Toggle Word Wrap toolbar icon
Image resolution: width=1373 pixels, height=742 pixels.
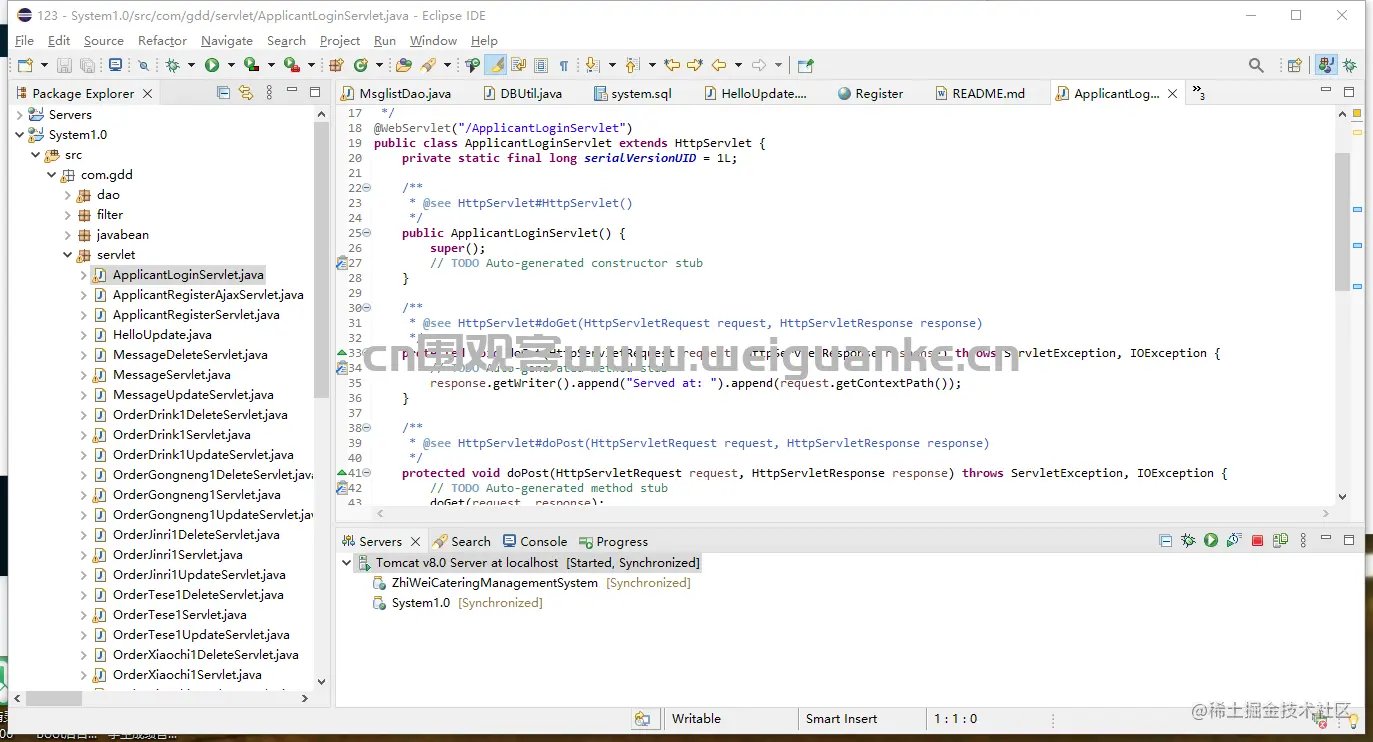519,65
